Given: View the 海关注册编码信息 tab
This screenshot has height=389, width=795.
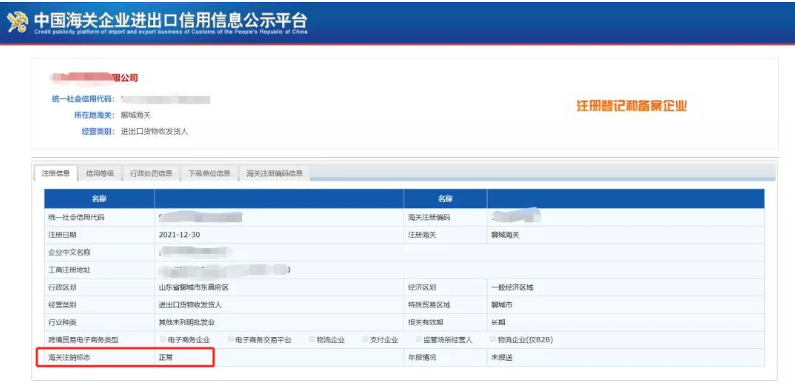Looking at the screenshot, I should 275,173.
